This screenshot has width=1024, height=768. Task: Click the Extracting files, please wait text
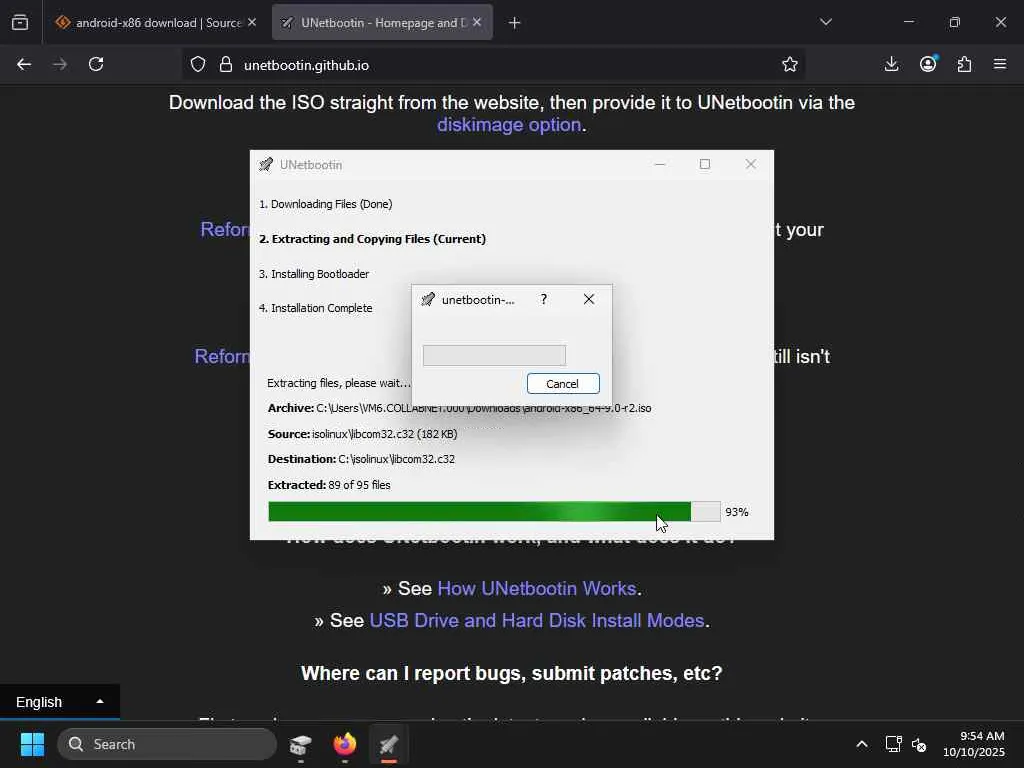coord(339,383)
